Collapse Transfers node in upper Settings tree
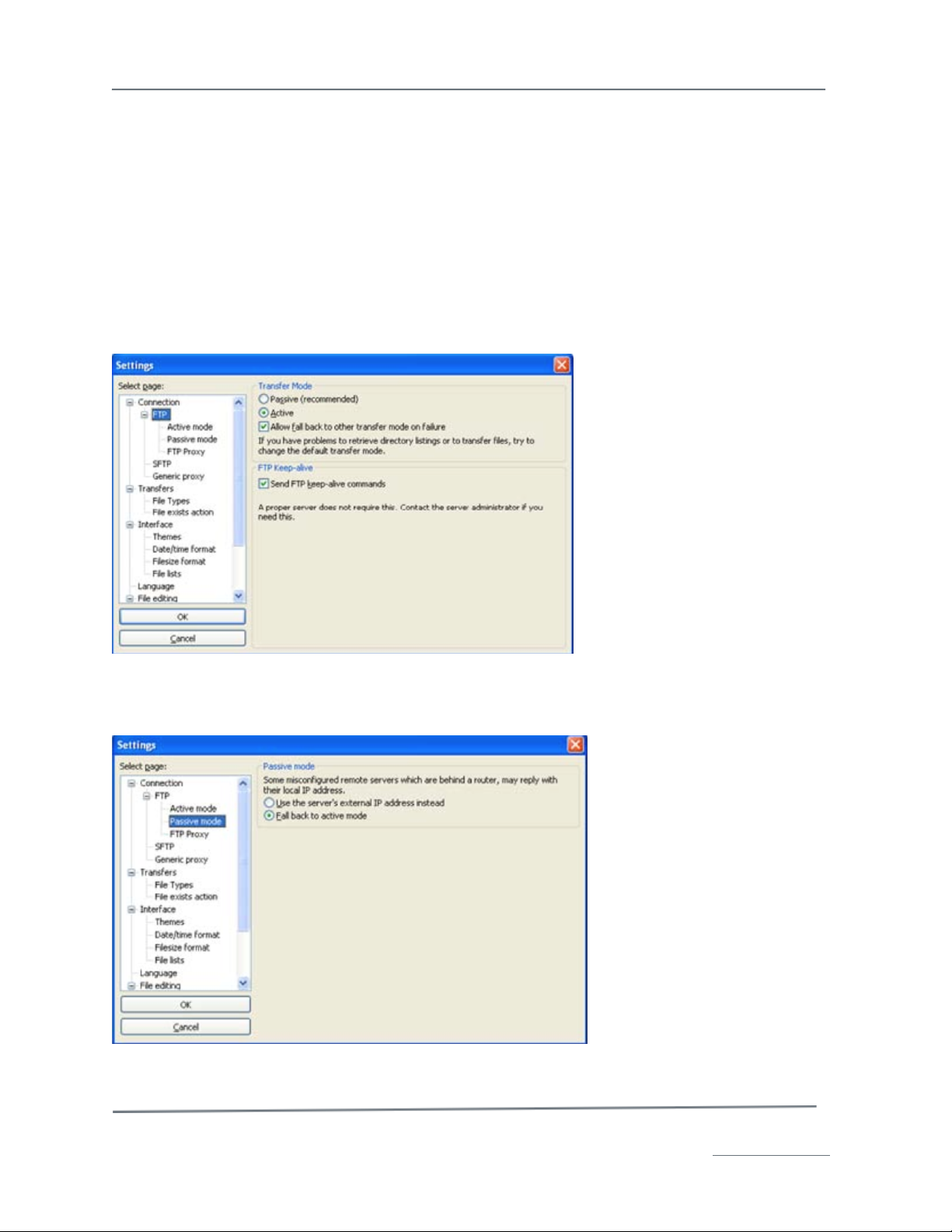Screen dimensions: 952x1232 (x=130, y=488)
